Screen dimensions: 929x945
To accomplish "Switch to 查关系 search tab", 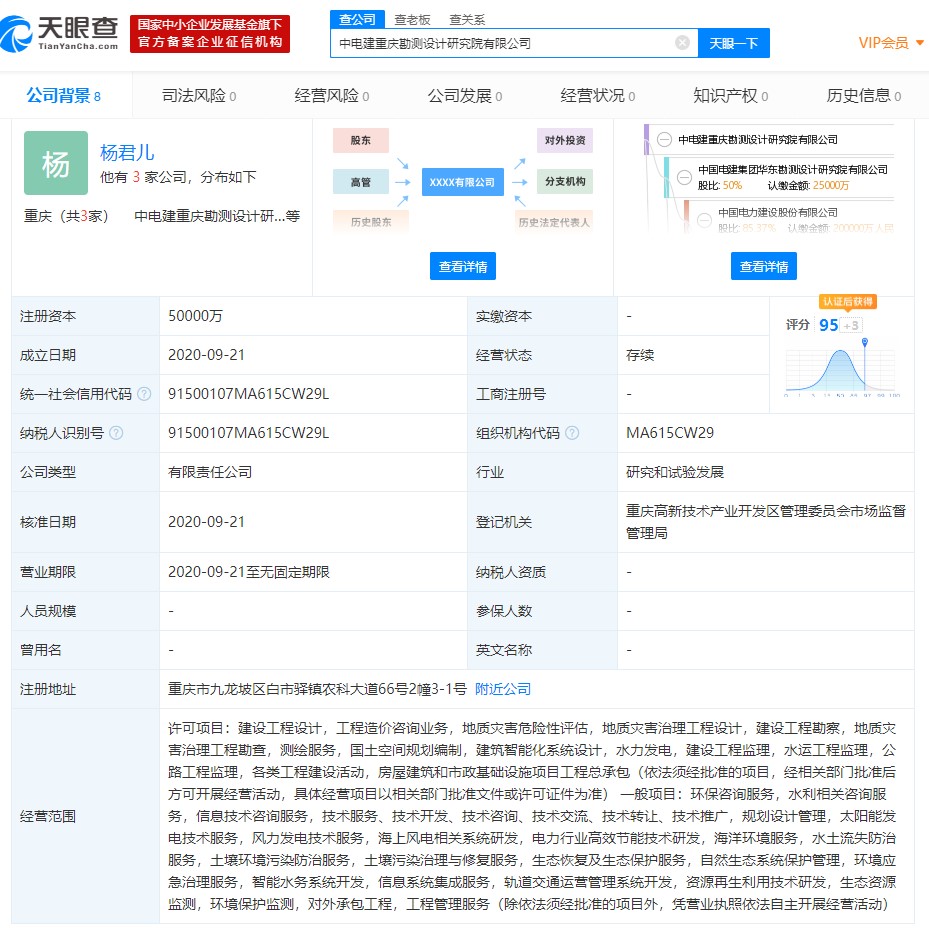I will point(467,20).
